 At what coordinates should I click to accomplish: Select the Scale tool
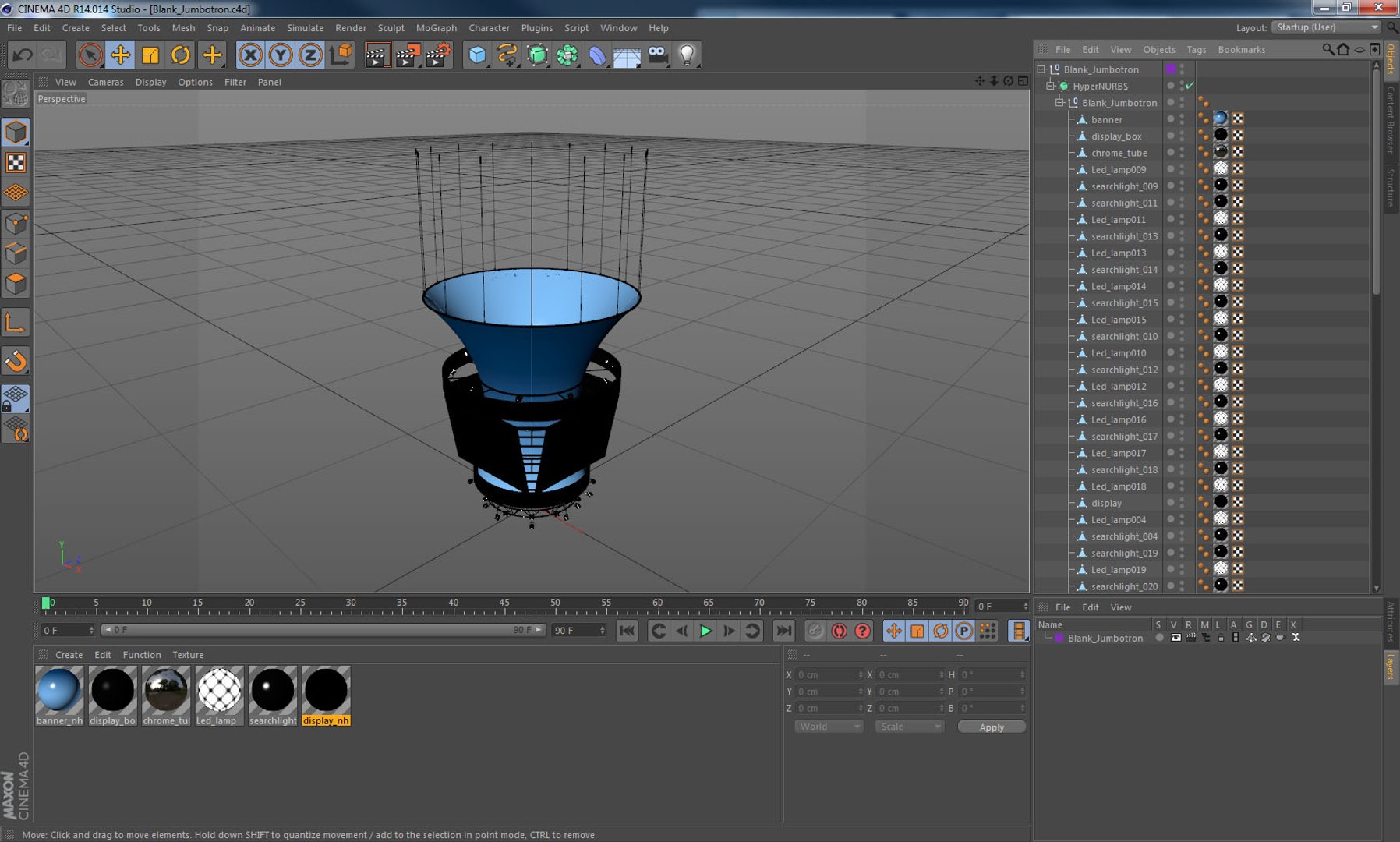(150, 55)
